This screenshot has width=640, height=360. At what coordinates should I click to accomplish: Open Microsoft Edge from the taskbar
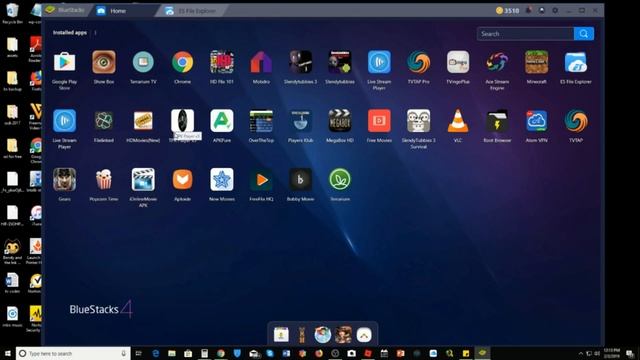point(156,353)
